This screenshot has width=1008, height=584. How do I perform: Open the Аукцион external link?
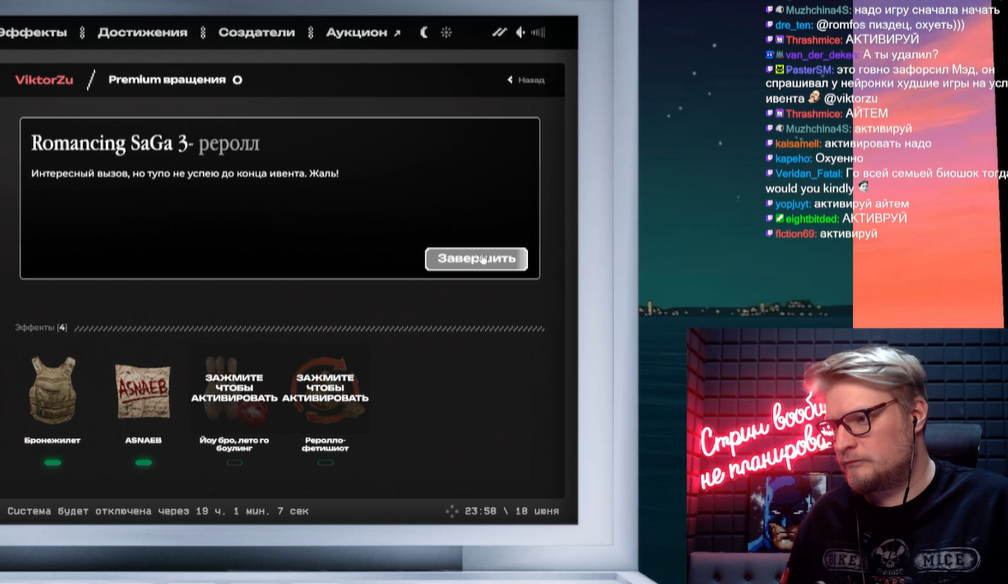pyautogui.click(x=363, y=32)
